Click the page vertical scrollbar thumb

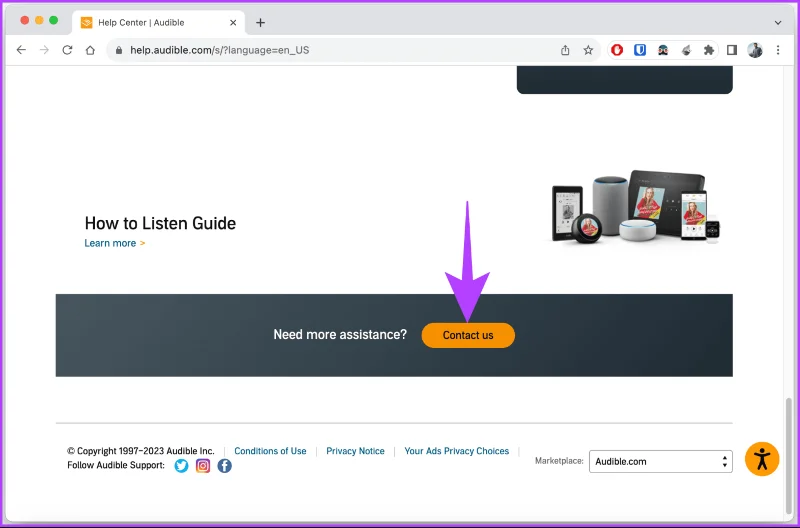[789, 456]
